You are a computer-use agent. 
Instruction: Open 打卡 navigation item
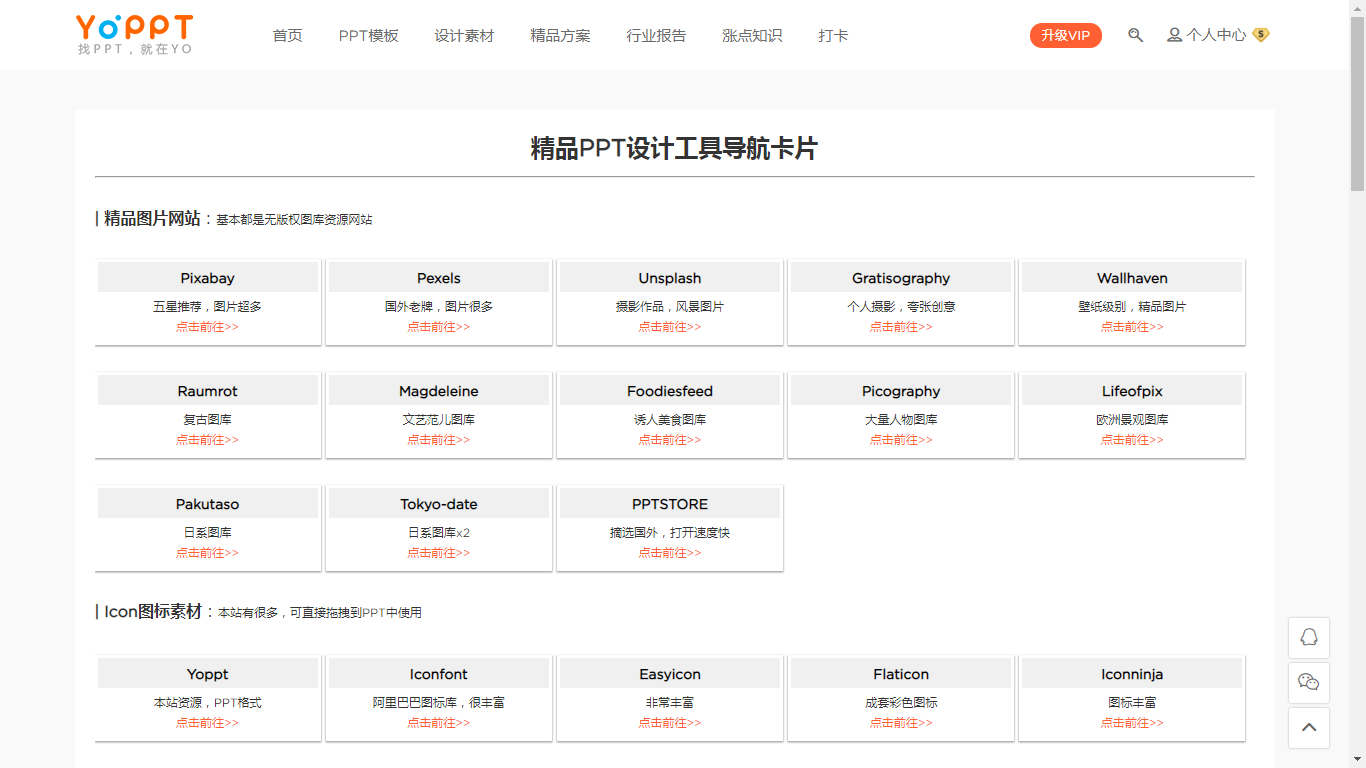point(833,35)
